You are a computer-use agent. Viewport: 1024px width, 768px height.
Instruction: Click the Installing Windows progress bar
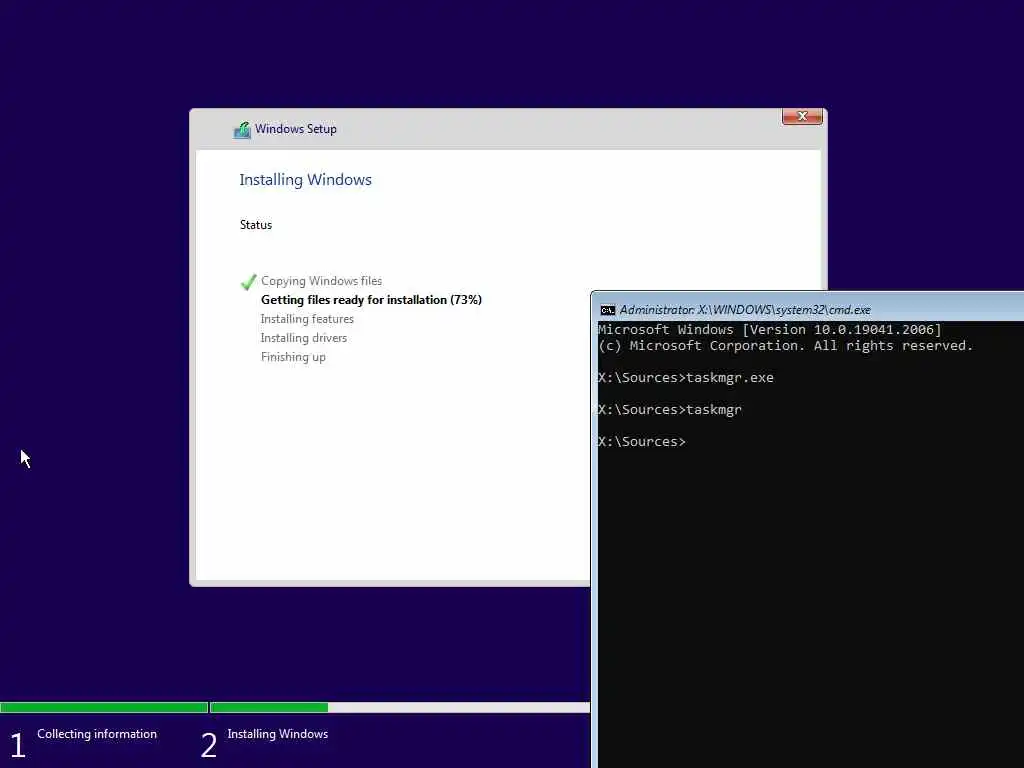tap(400, 707)
